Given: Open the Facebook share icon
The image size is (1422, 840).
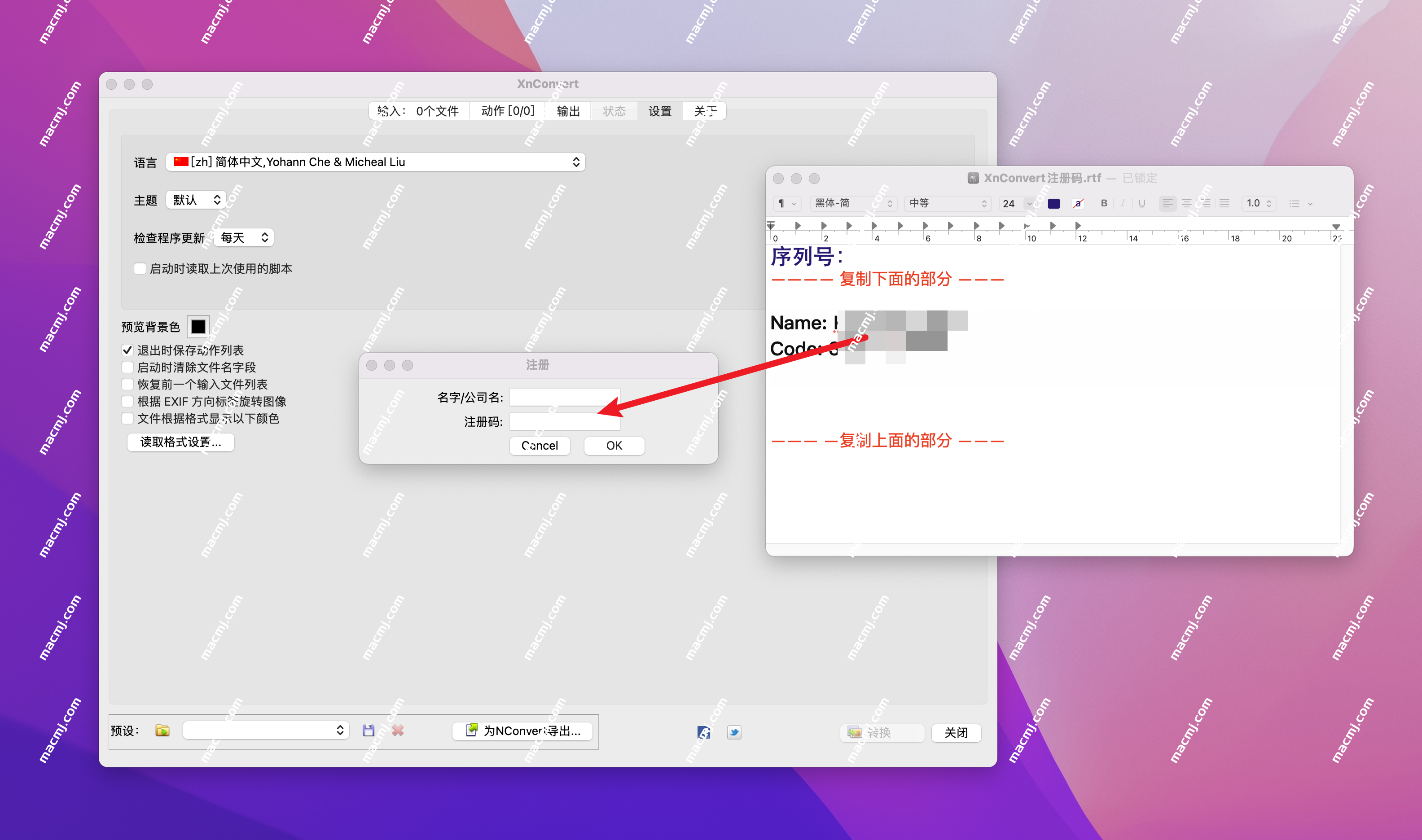Looking at the screenshot, I should (704, 732).
